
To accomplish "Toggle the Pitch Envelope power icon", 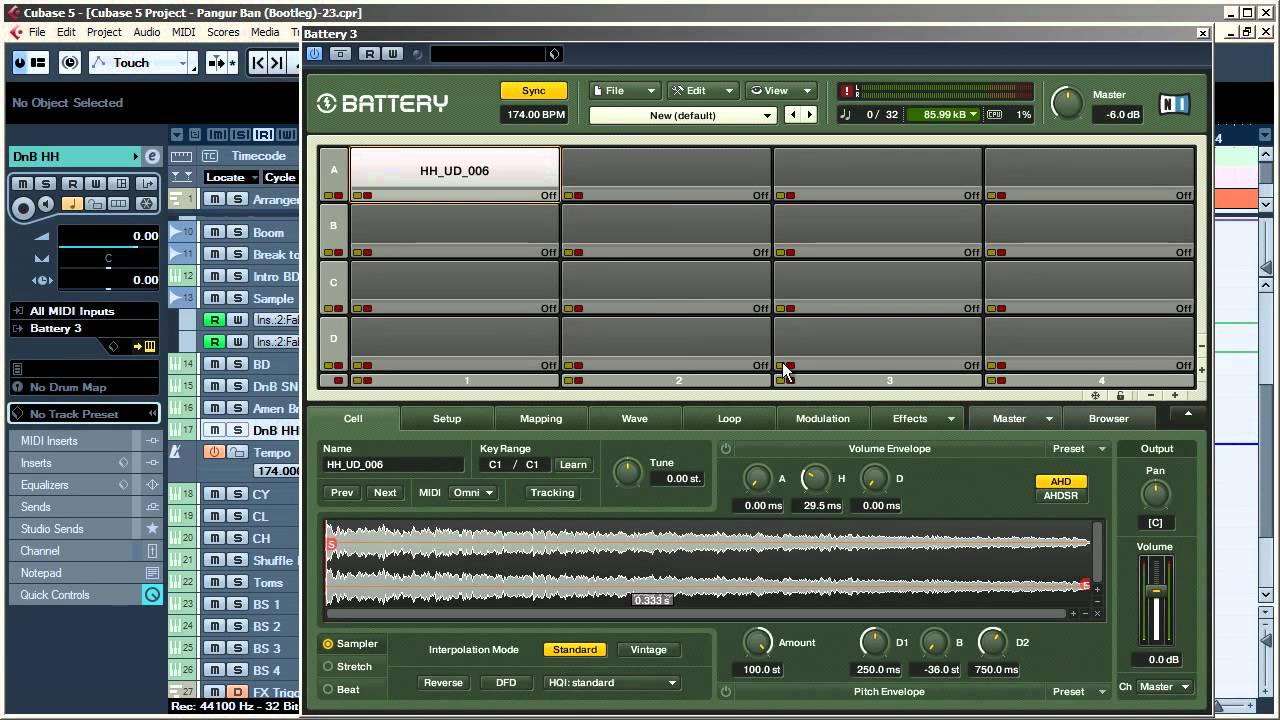I will click(726, 692).
